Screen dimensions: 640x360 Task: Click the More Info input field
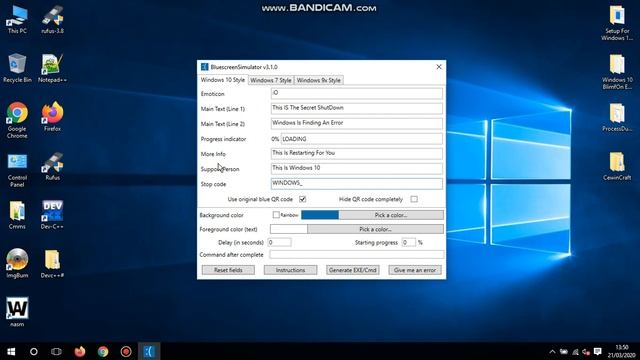coord(357,153)
